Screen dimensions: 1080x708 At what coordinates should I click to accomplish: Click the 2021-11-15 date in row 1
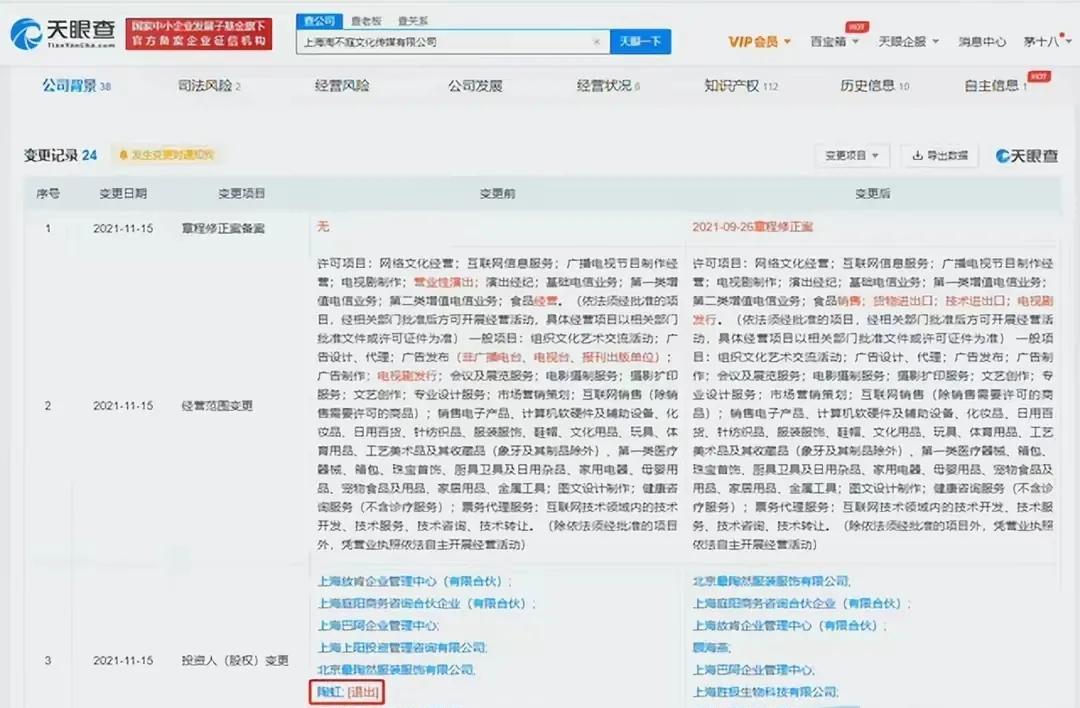123,228
